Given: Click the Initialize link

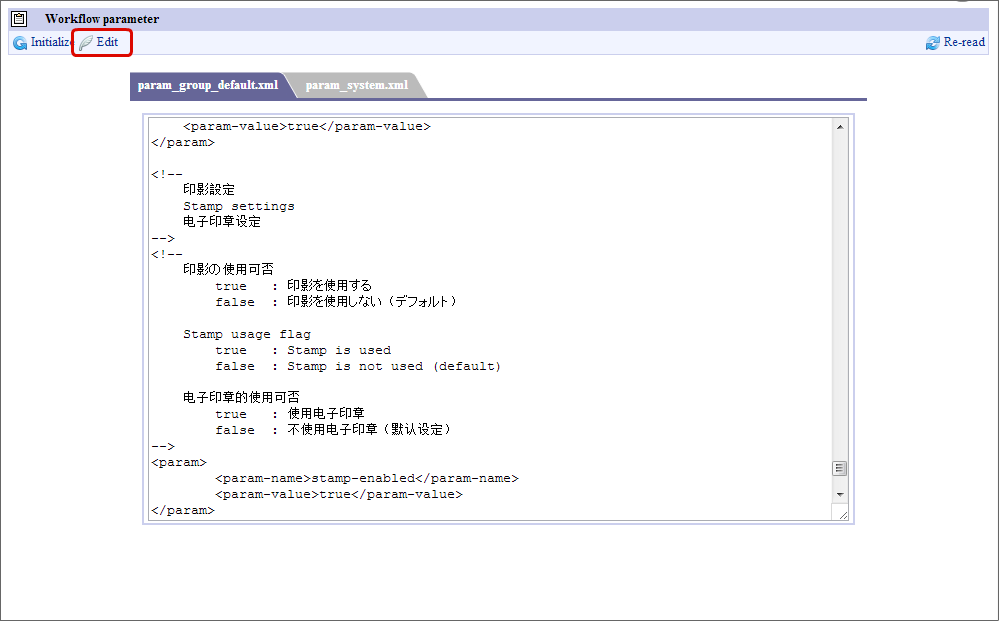Looking at the screenshot, I should [x=52, y=42].
